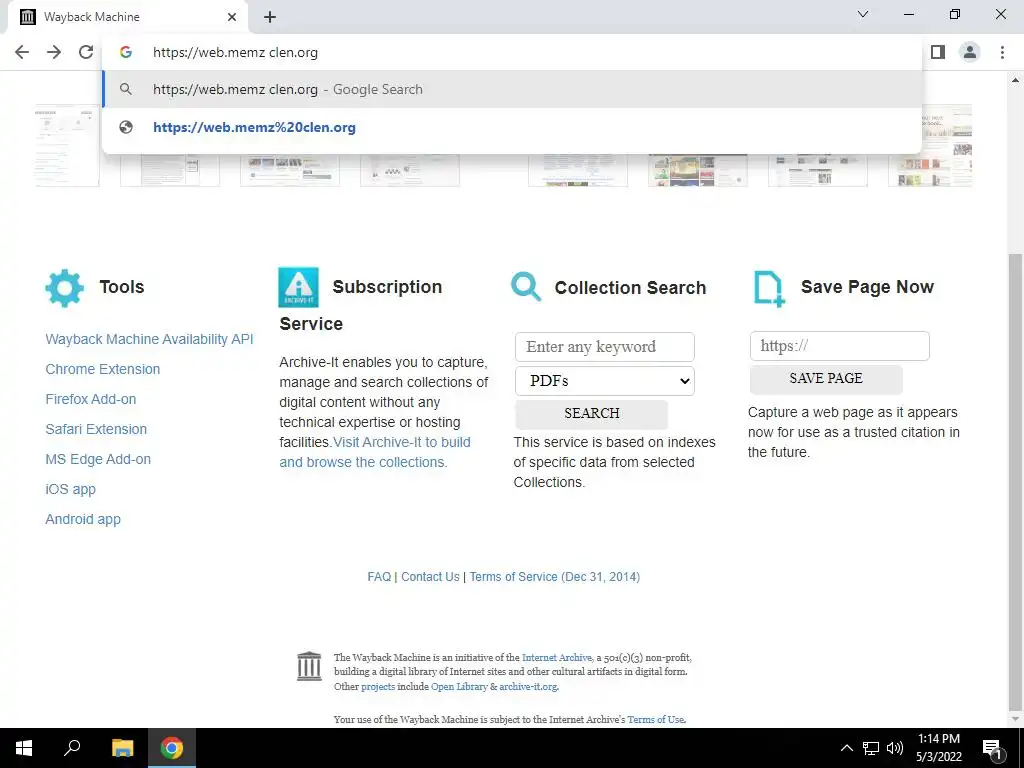Open the Safari Extension link

point(96,429)
